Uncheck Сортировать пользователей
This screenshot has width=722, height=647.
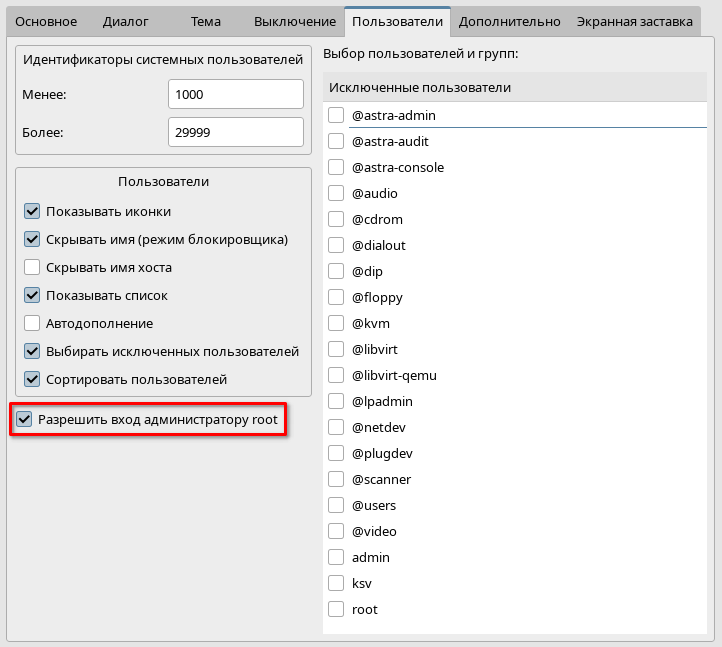(x=32, y=380)
